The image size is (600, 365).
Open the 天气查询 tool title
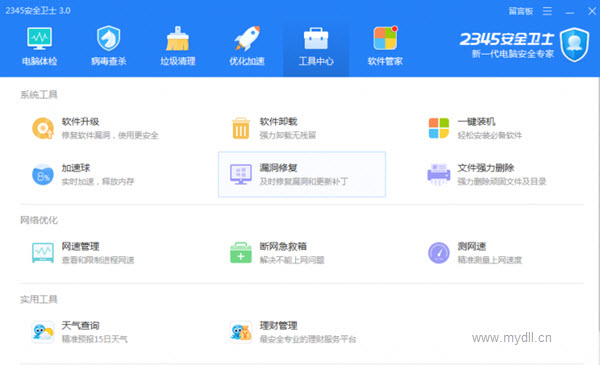[x=80, y=326]
